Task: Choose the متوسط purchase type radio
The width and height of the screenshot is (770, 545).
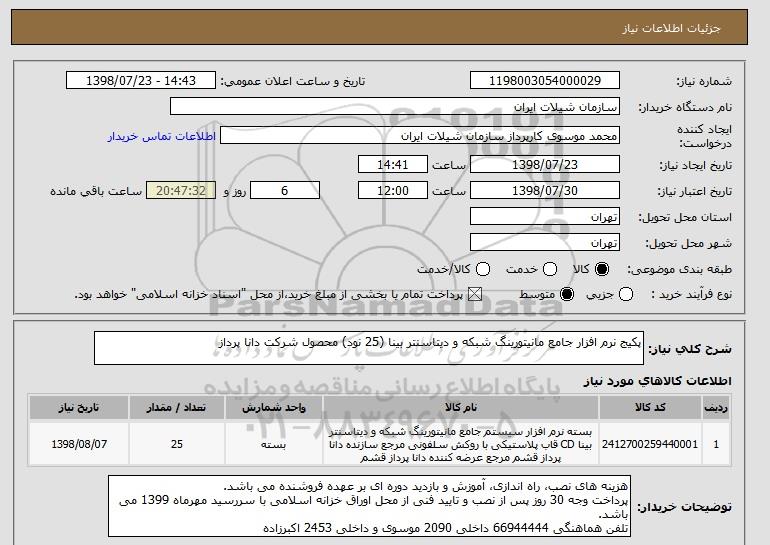Action: point(567,295)
